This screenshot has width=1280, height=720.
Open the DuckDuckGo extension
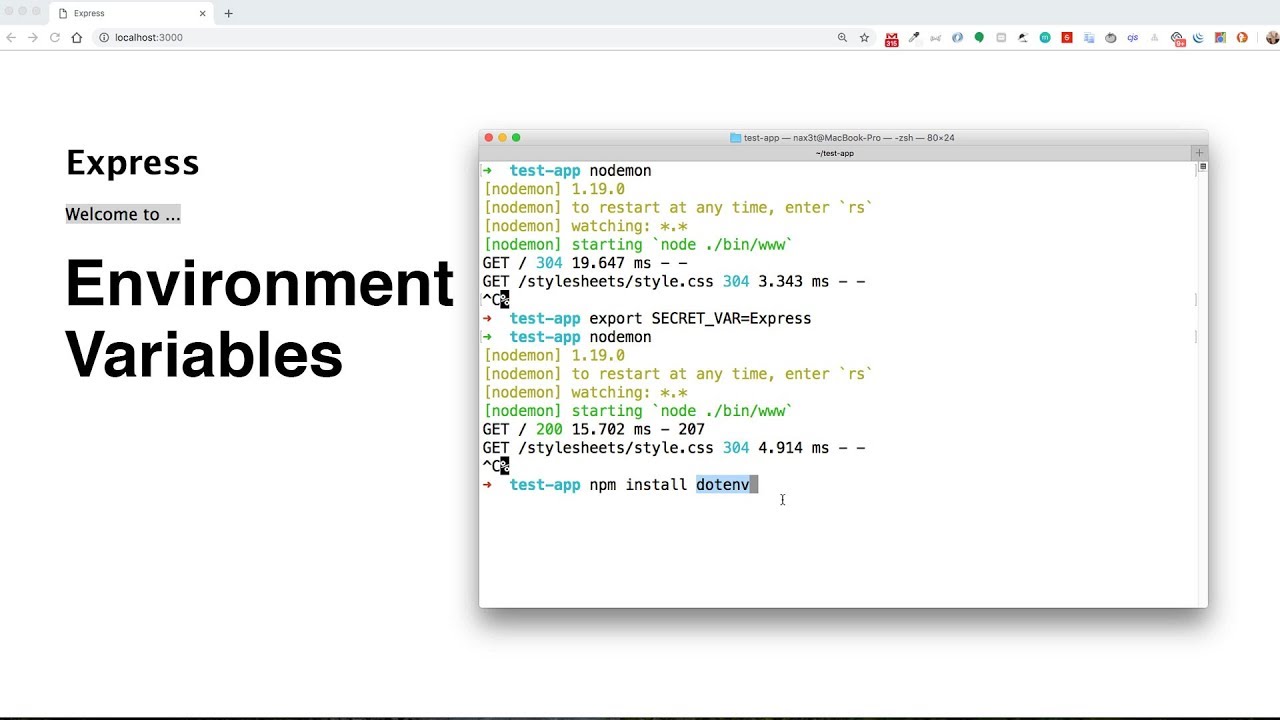pyautogui.click(x=1242, y=37)
